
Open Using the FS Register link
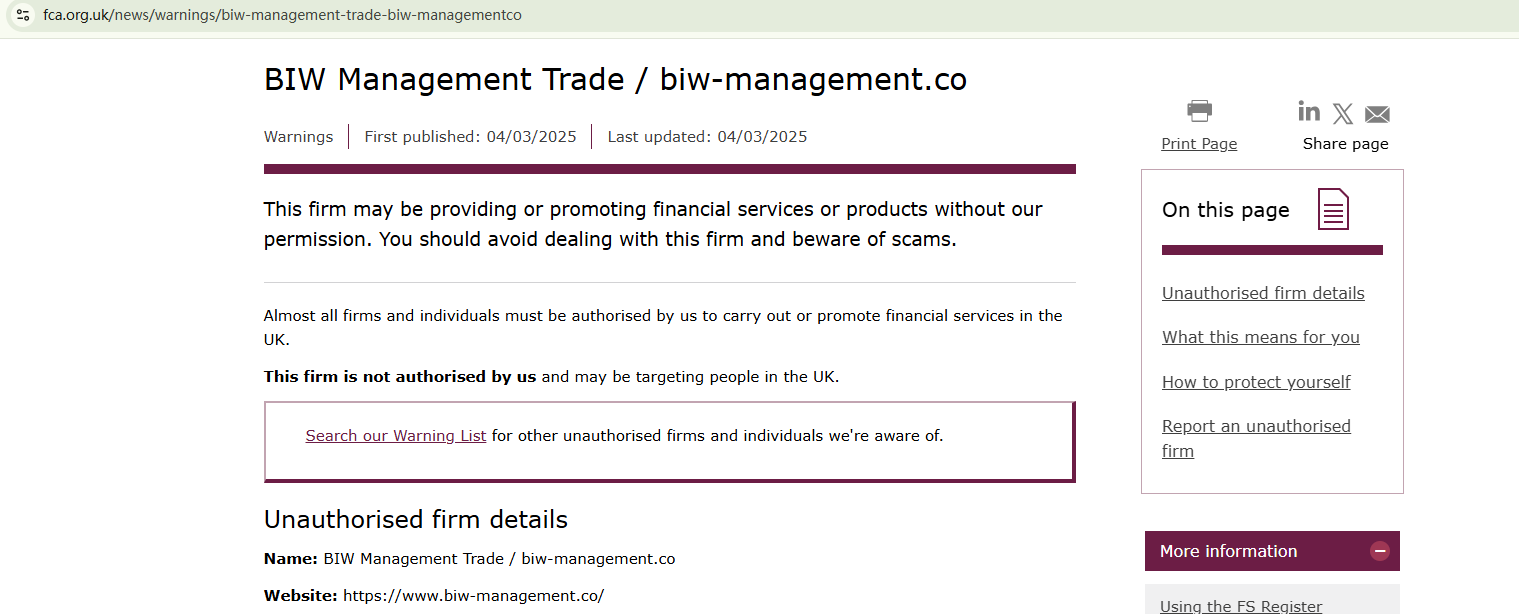pyautogui.click(x=1241, y=606)
